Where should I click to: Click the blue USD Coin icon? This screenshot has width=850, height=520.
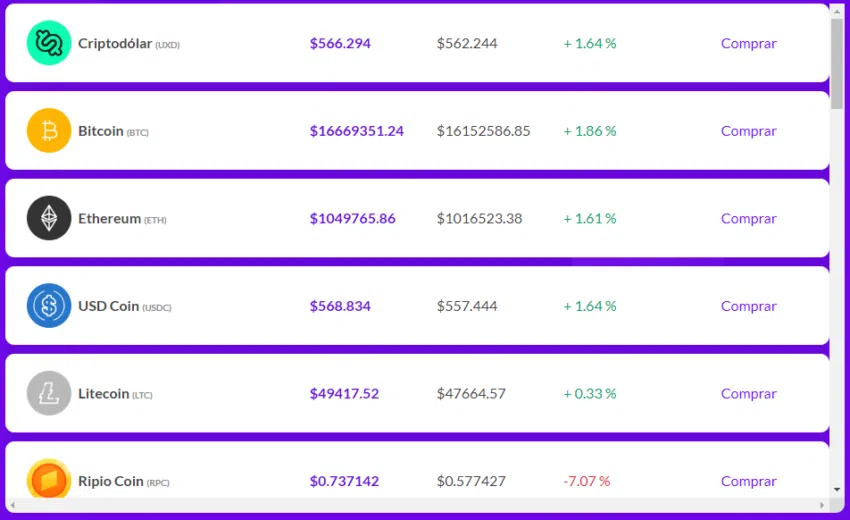[49, 306]
